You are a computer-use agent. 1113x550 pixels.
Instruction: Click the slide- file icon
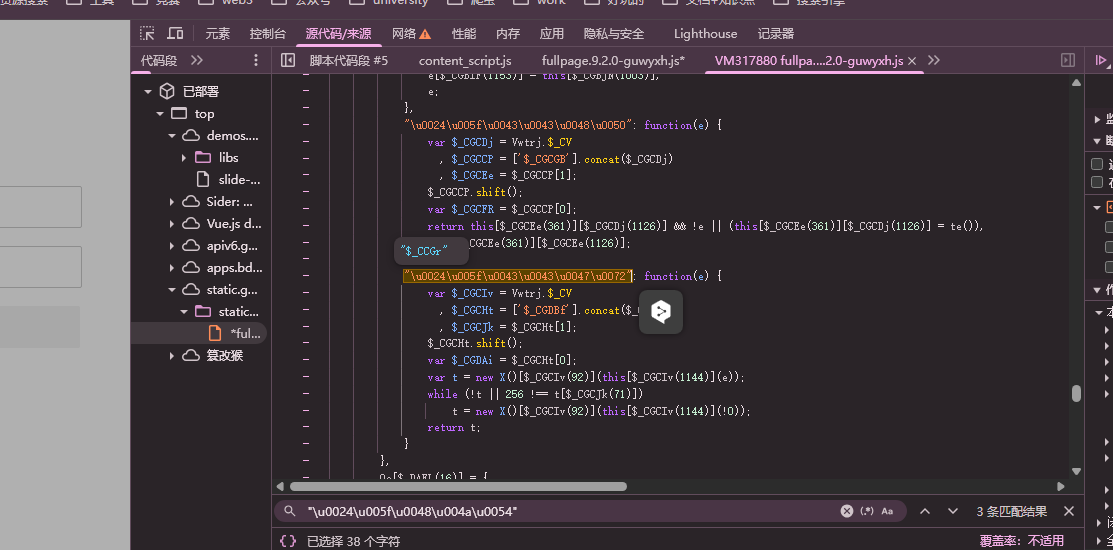coord(203,180)
